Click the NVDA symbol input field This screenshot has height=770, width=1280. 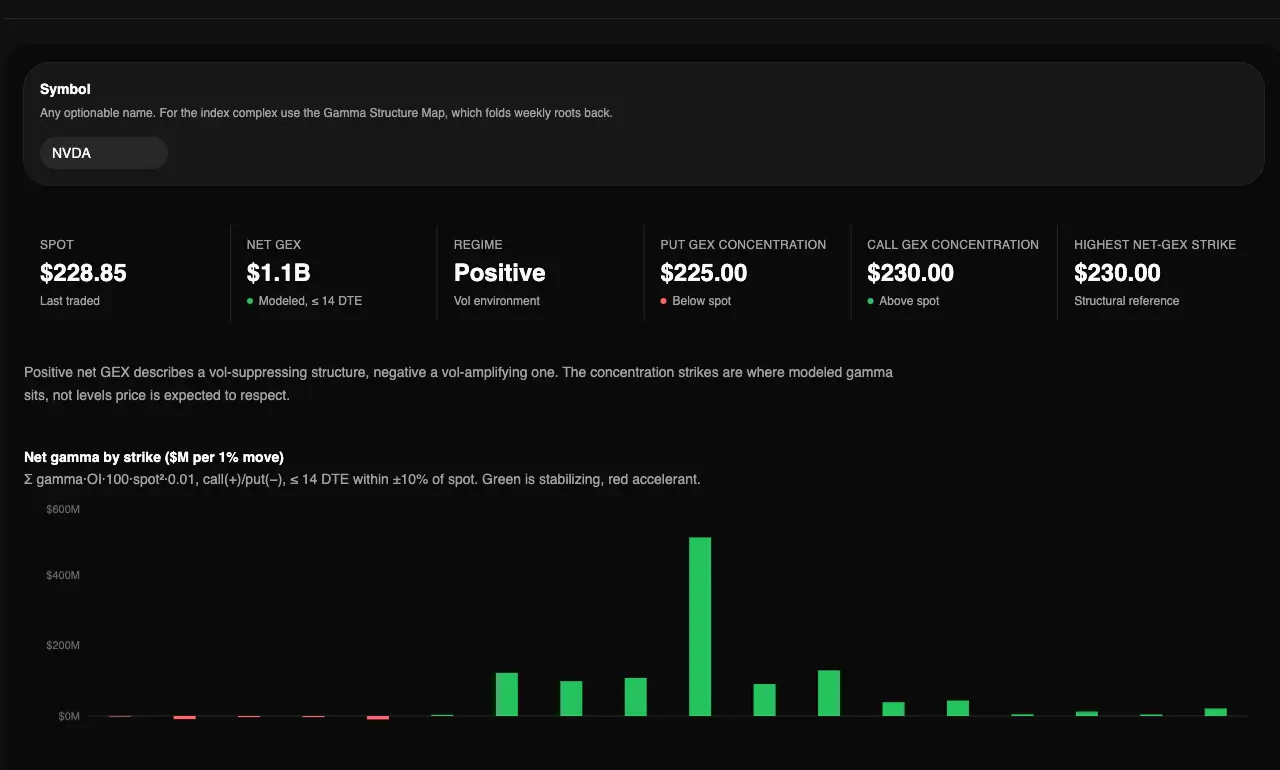104,153
